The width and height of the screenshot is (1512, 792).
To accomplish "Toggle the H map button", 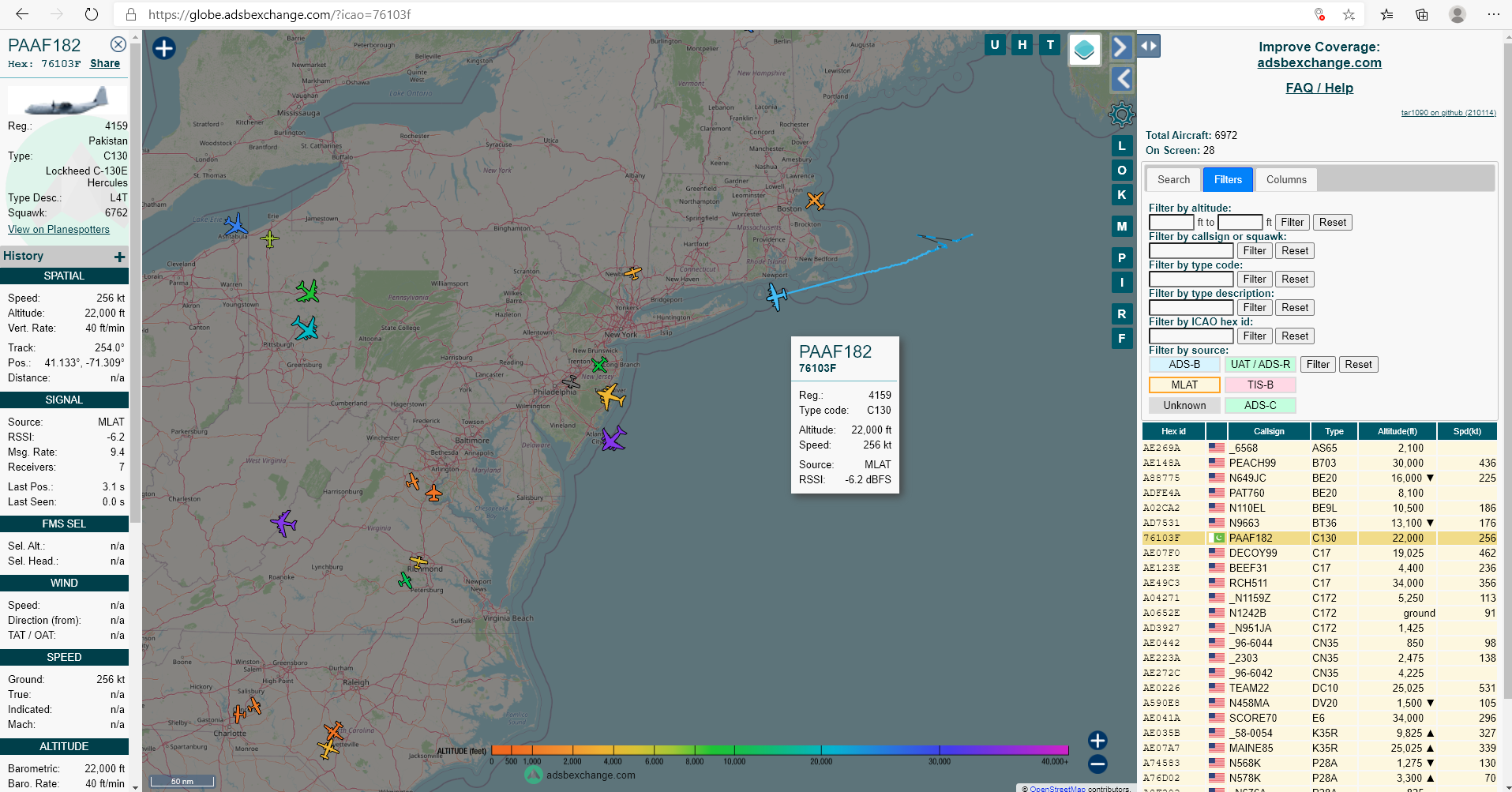I will pos(1022,45).
